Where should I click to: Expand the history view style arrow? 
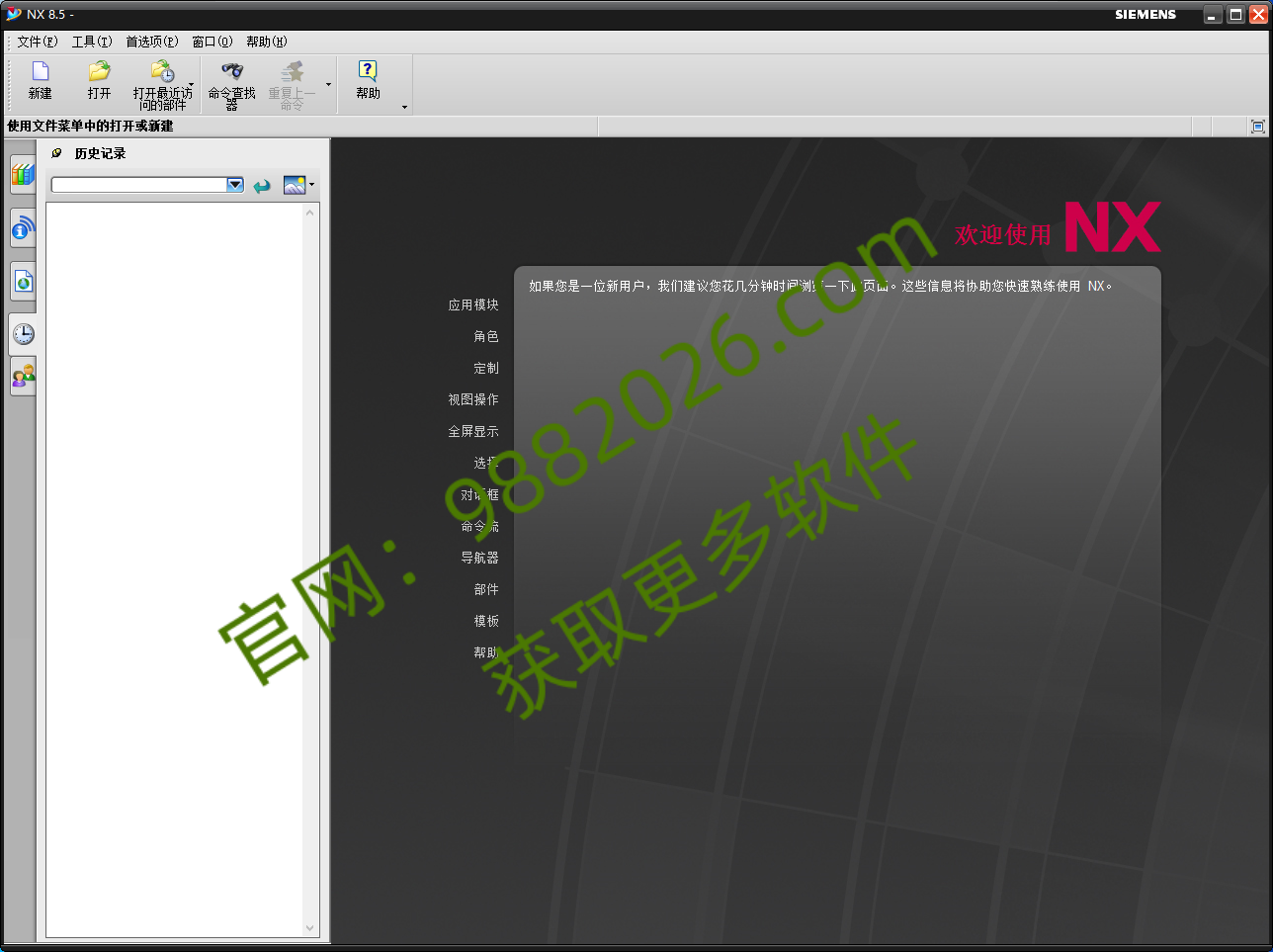point(312,185)
